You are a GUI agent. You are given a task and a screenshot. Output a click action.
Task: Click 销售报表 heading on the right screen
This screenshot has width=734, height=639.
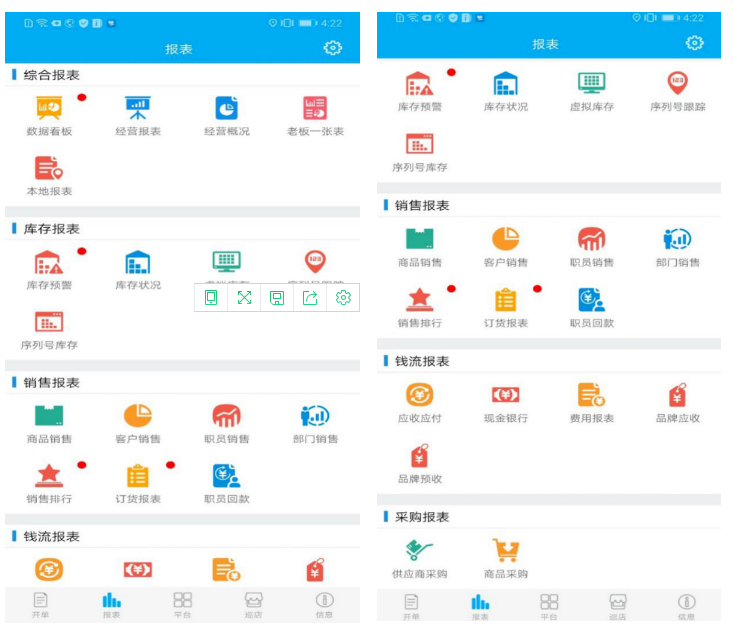click(422, 206)
